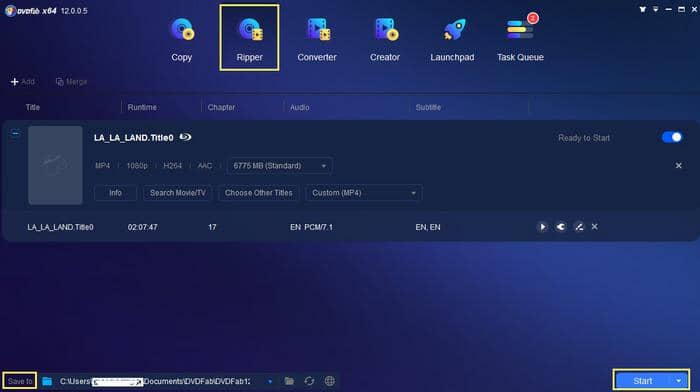Viewport: 700px width, 392px height.
Task: Click Choose Other Titles button
Action: click(x=258, y=193)
